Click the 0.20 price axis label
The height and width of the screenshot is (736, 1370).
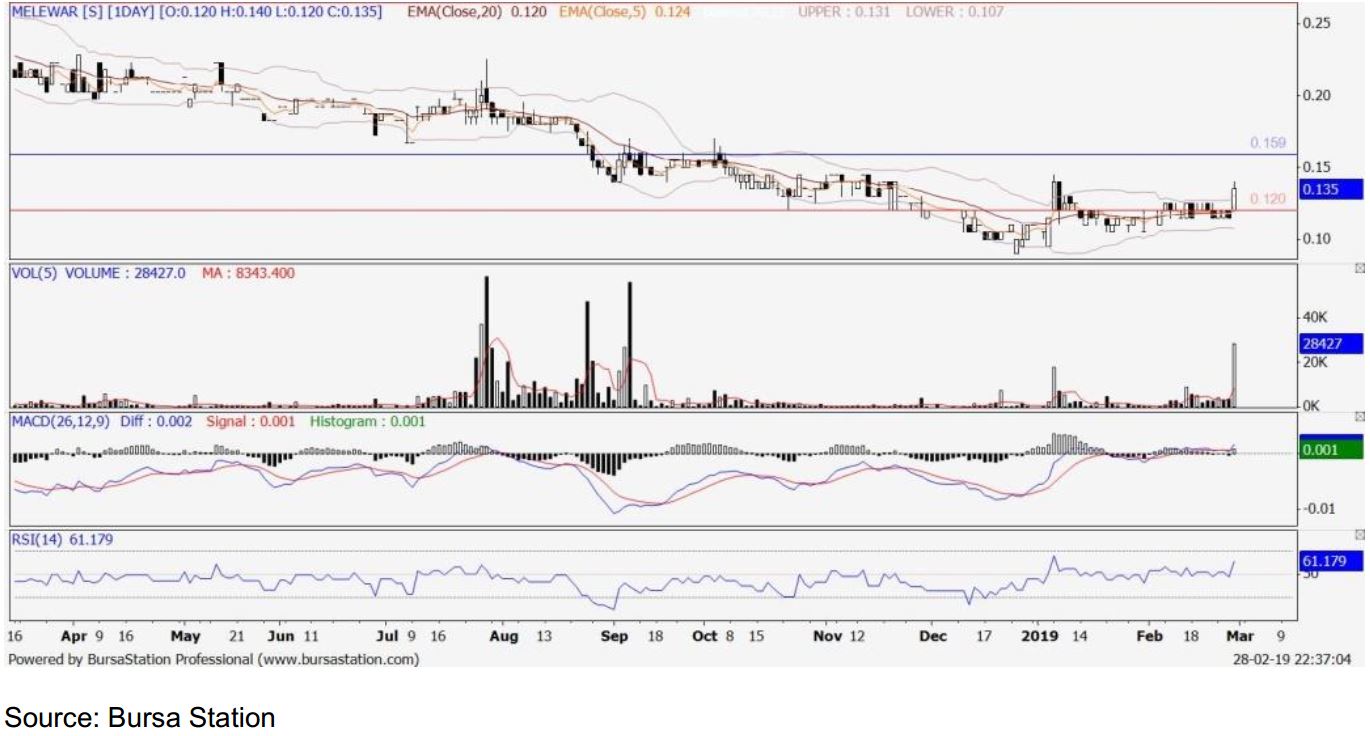[1317, 95]
